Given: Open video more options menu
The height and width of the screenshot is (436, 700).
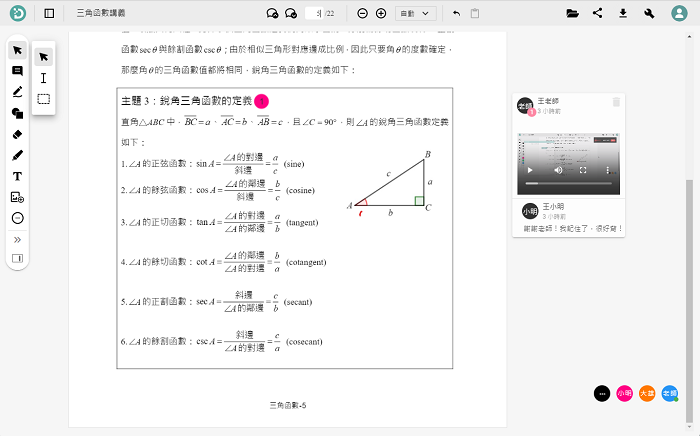Looking at the screenshot, I should tap(609, 171).
